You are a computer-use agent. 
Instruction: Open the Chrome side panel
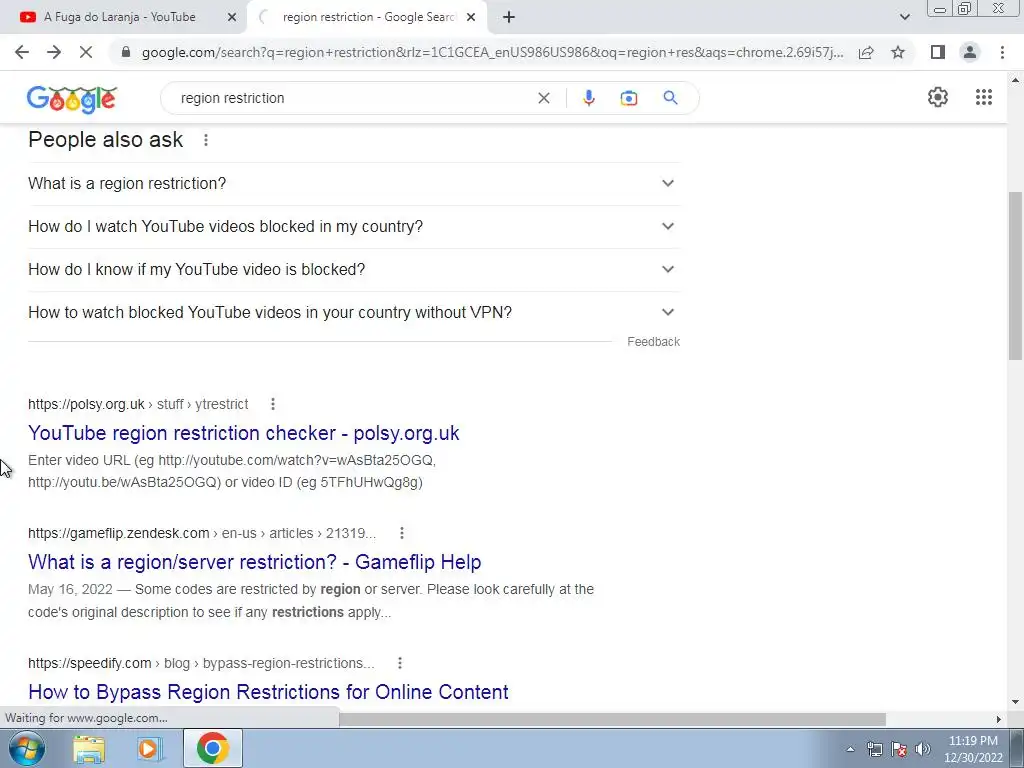point(938,52)
